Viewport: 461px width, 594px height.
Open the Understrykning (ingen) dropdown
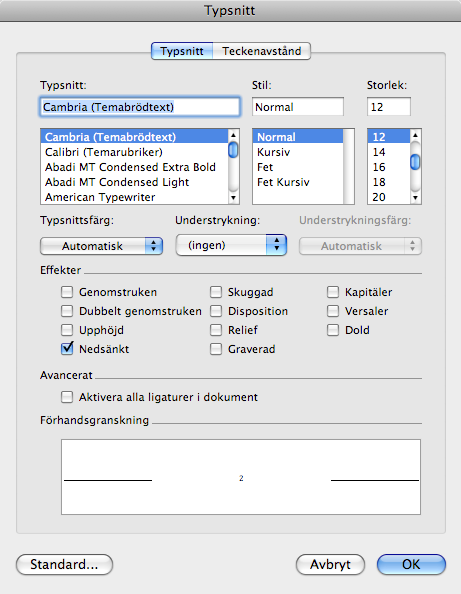click(x=231, y=245)
